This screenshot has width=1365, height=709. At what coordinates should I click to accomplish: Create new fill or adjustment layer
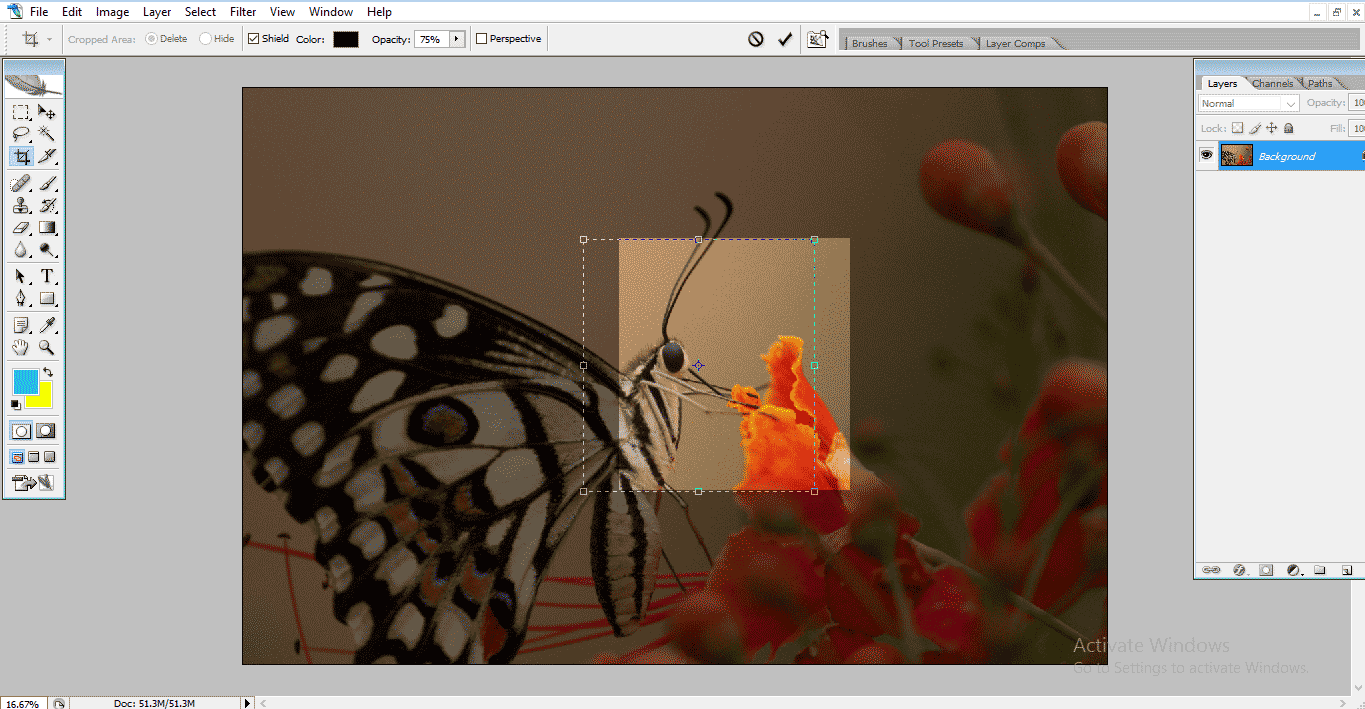[1293, 570]
